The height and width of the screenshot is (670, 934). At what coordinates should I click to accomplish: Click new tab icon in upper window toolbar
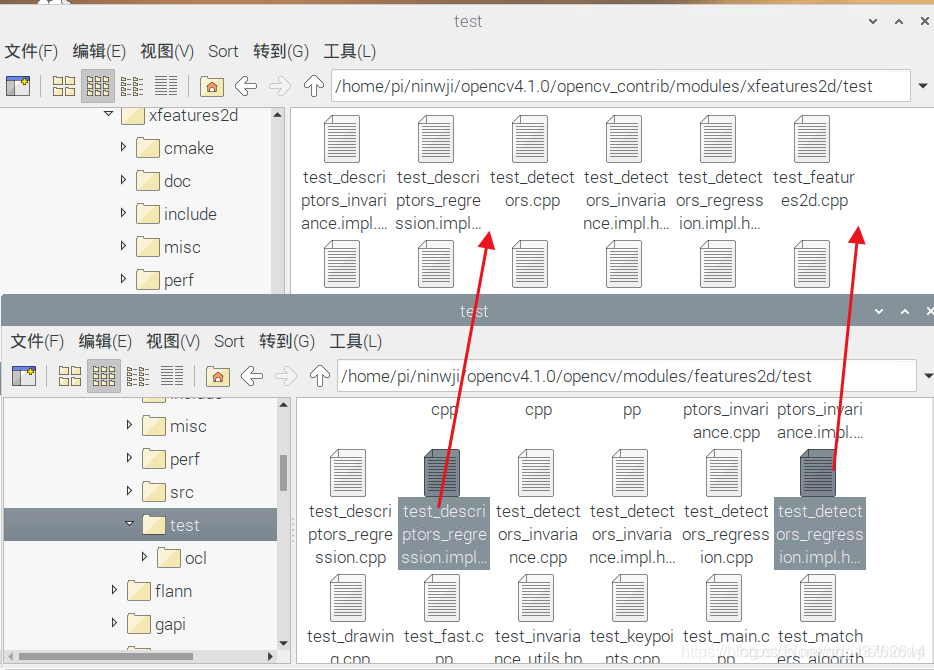pos(18,86)
